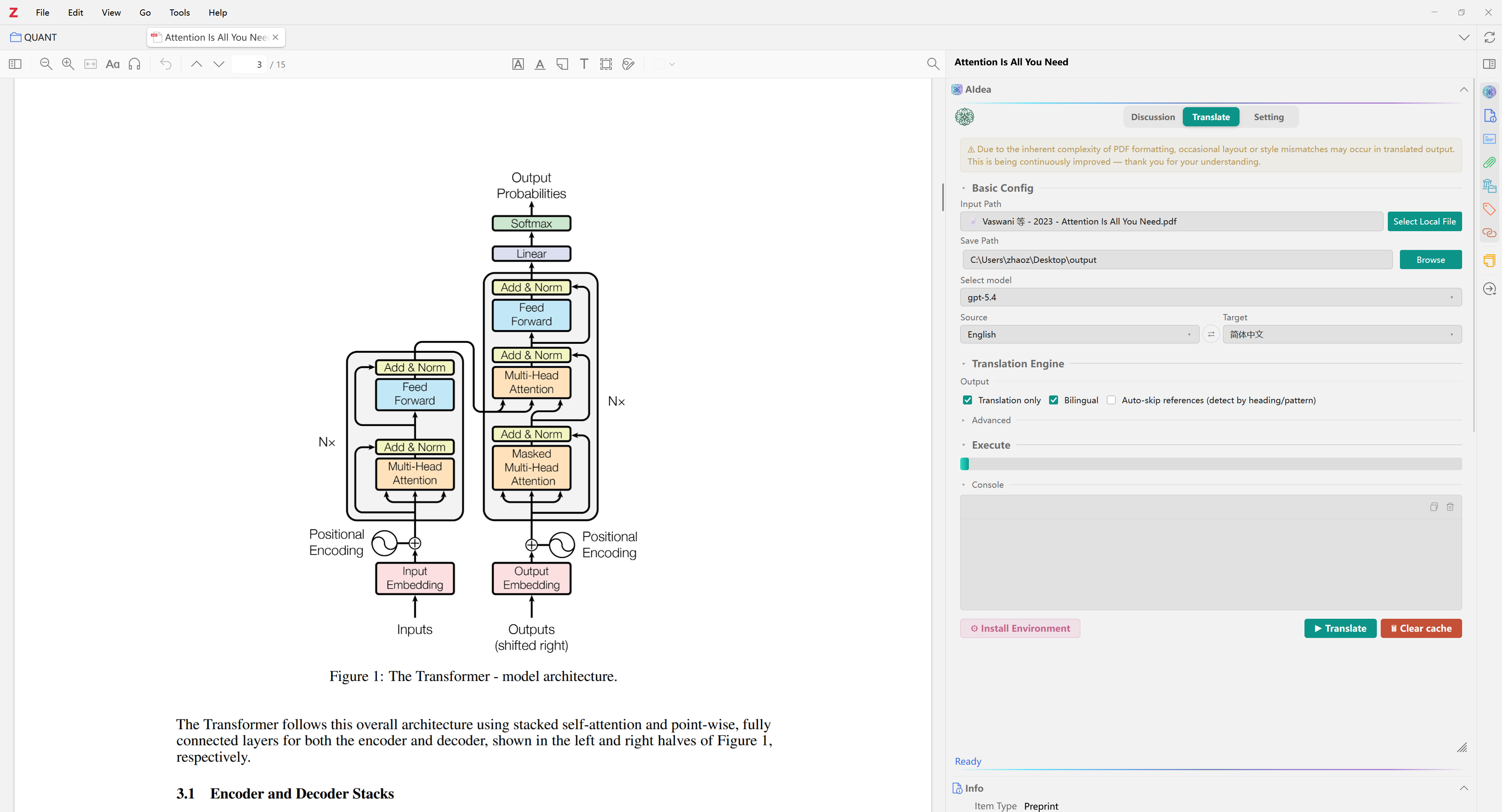
Task: Select the area selection tool
Action: pos(606,64)
